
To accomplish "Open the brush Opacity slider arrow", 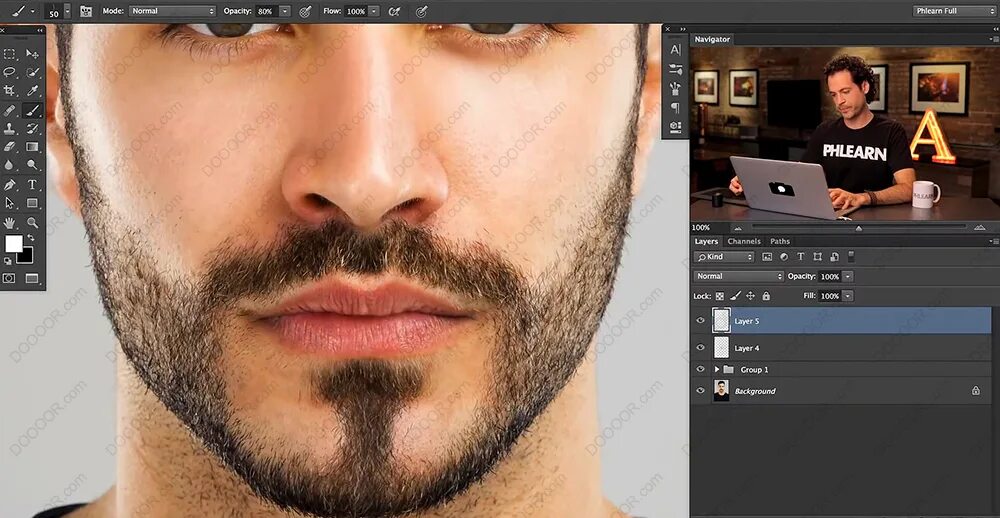I will [285, 11].
